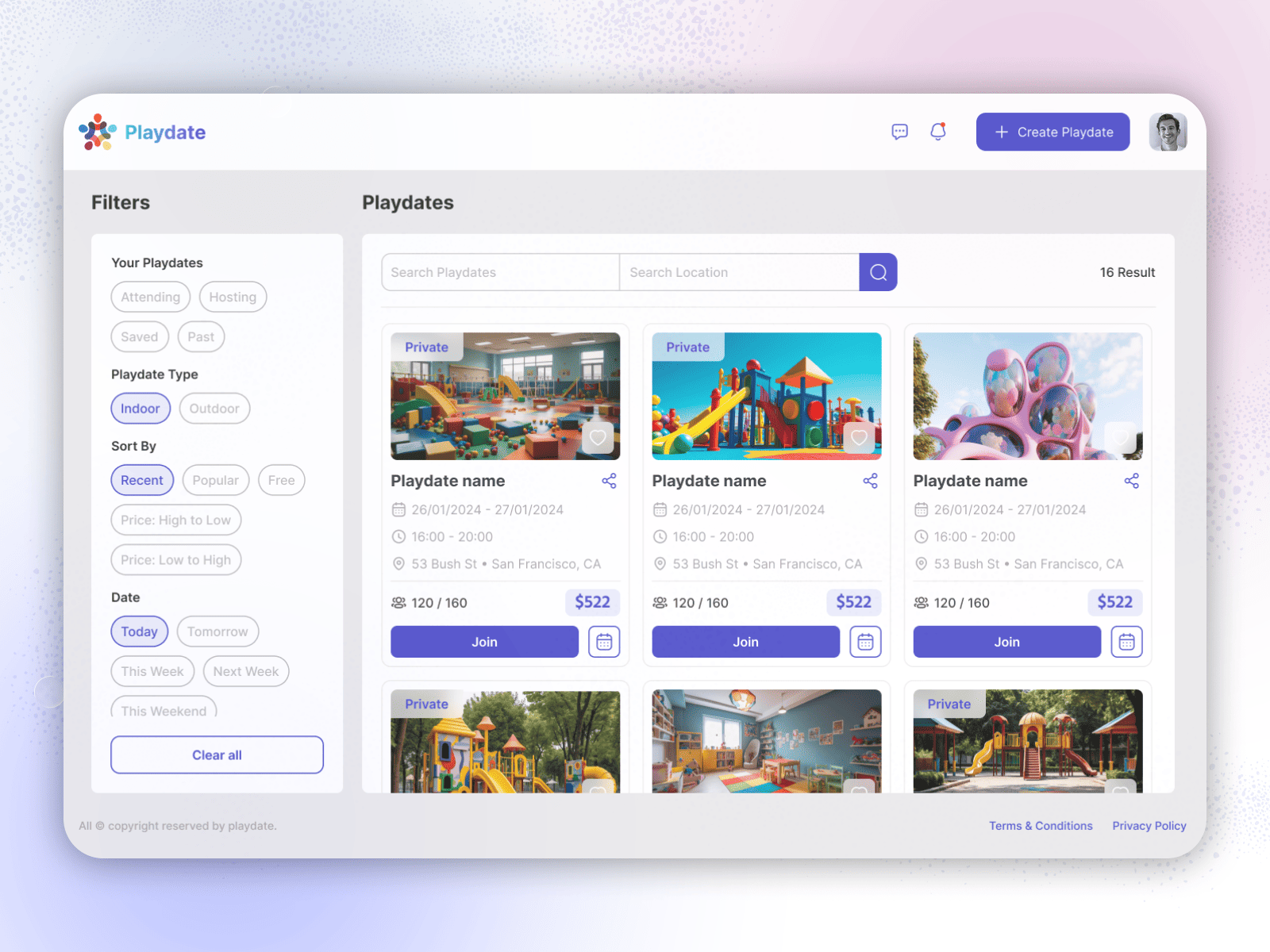
Task: Focus the Search Playdates field
Action: pos(500,272)
